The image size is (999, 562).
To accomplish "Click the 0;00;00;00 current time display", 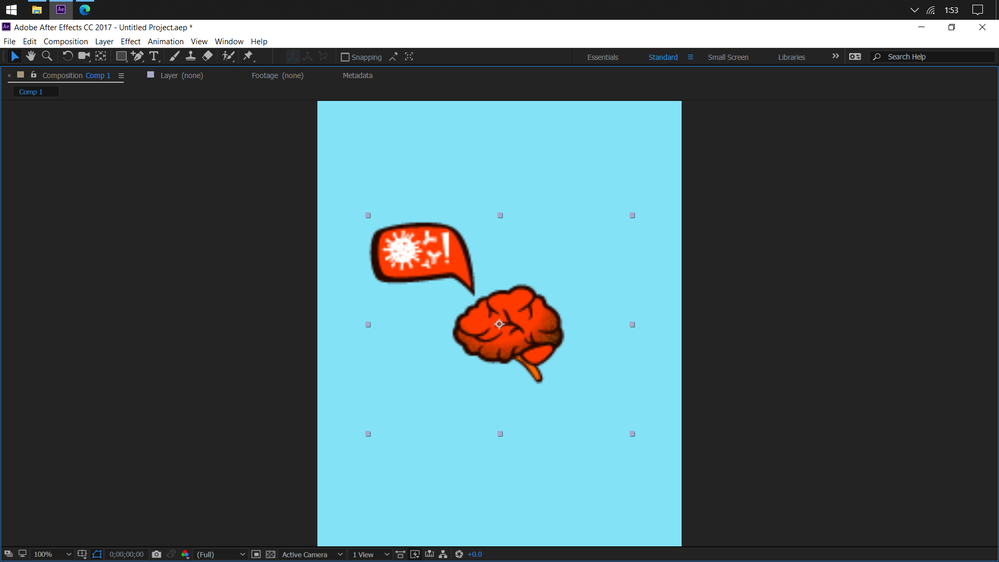I will 126,554.
